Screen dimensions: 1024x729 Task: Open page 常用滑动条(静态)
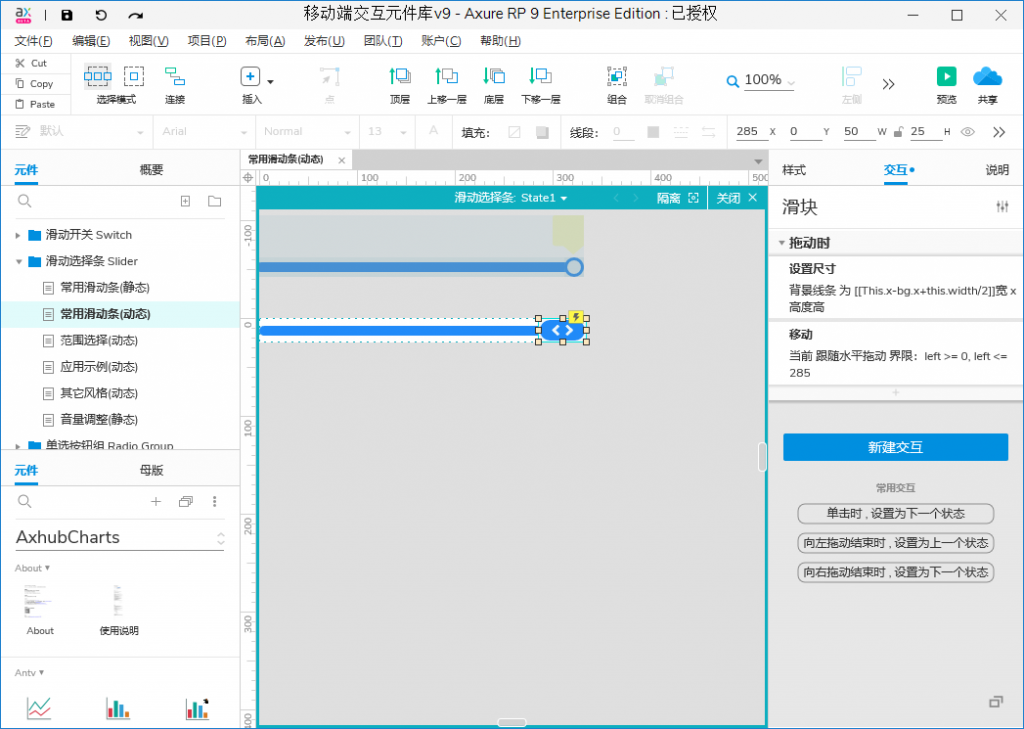point(105,287)
